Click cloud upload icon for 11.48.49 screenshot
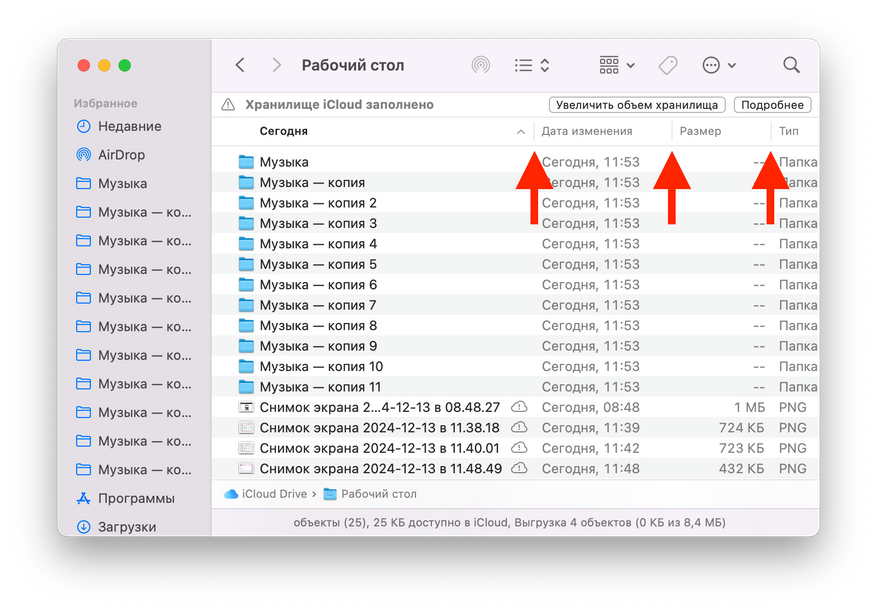The image size is (877, 612). click(520, 468)
